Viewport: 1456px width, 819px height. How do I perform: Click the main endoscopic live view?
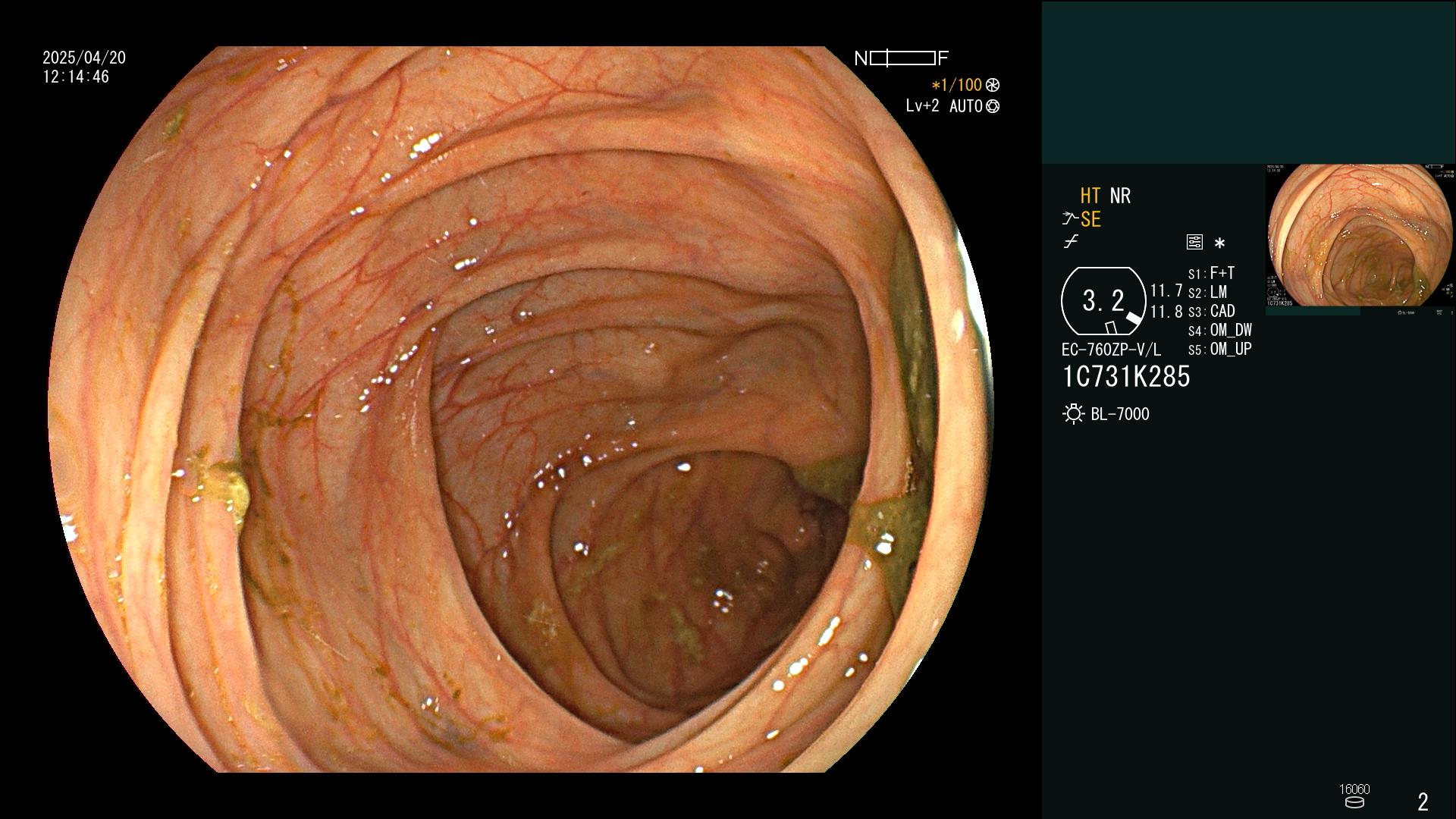tap(520, 409)
